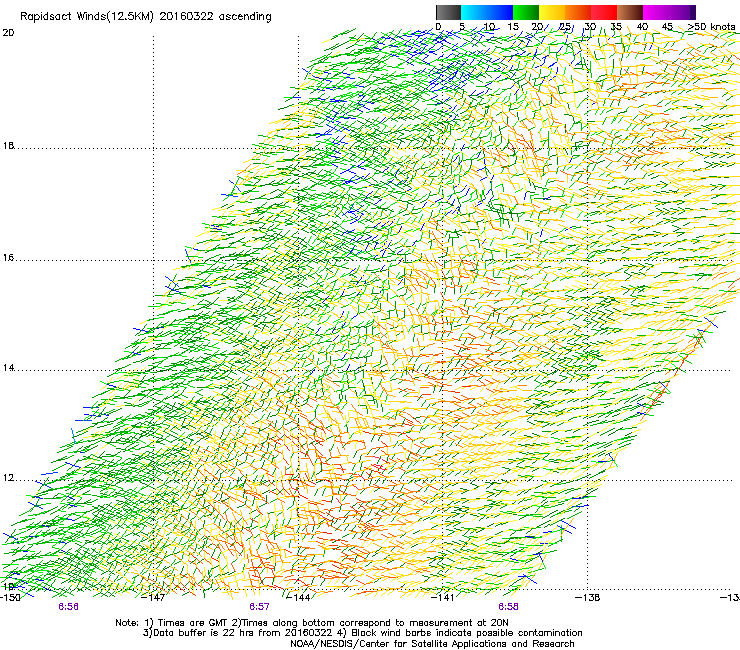Click the '20160322 ascending' date text
The height and width of the screenshot is (650, 740).
(x=215, y=17)
